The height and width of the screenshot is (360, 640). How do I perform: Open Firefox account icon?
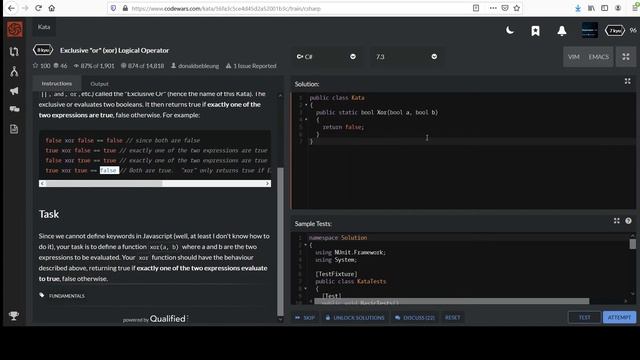pyautogui.click(x=618, y=8)
